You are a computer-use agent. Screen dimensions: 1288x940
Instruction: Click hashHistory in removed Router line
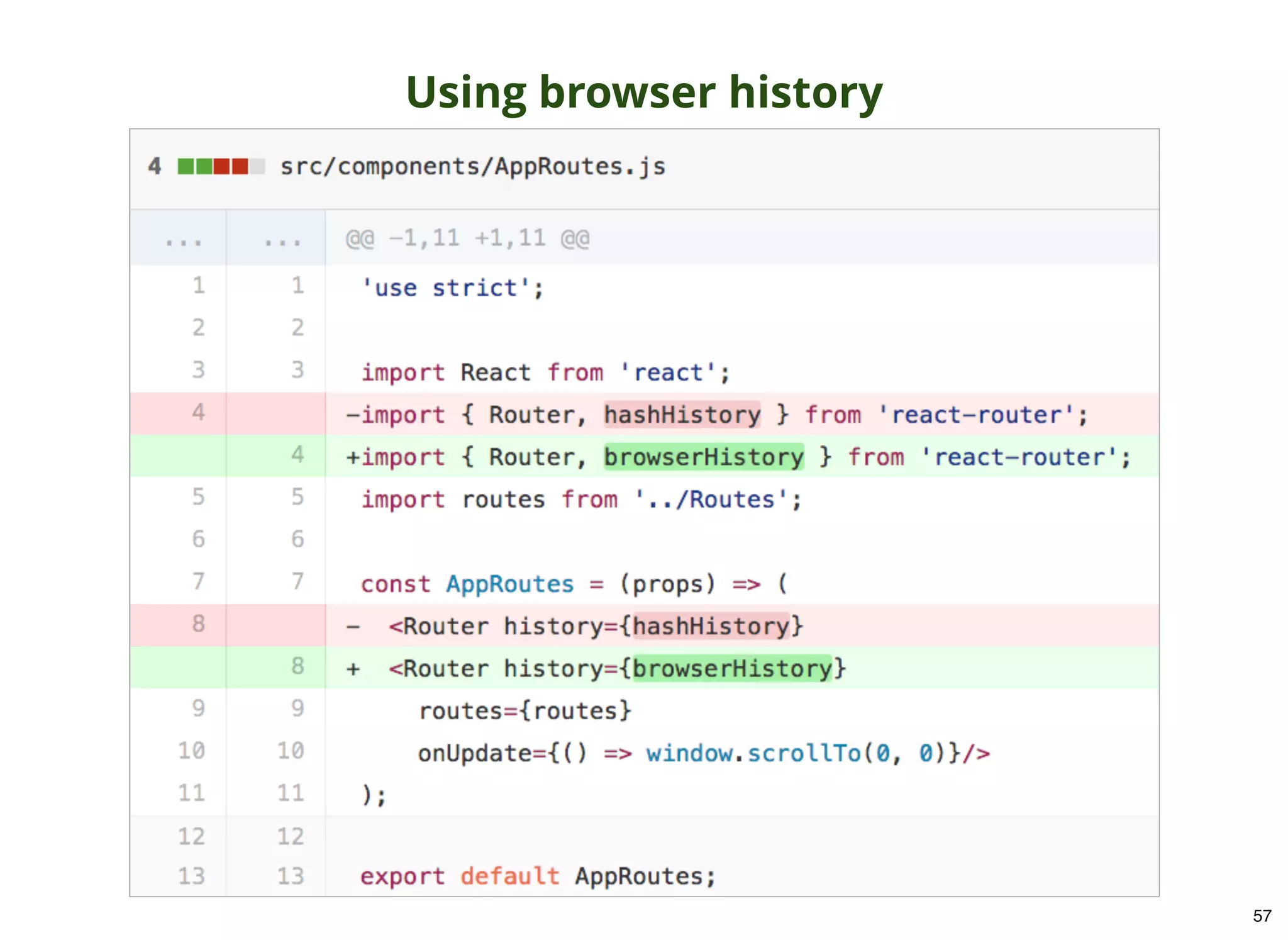[711, 626]
